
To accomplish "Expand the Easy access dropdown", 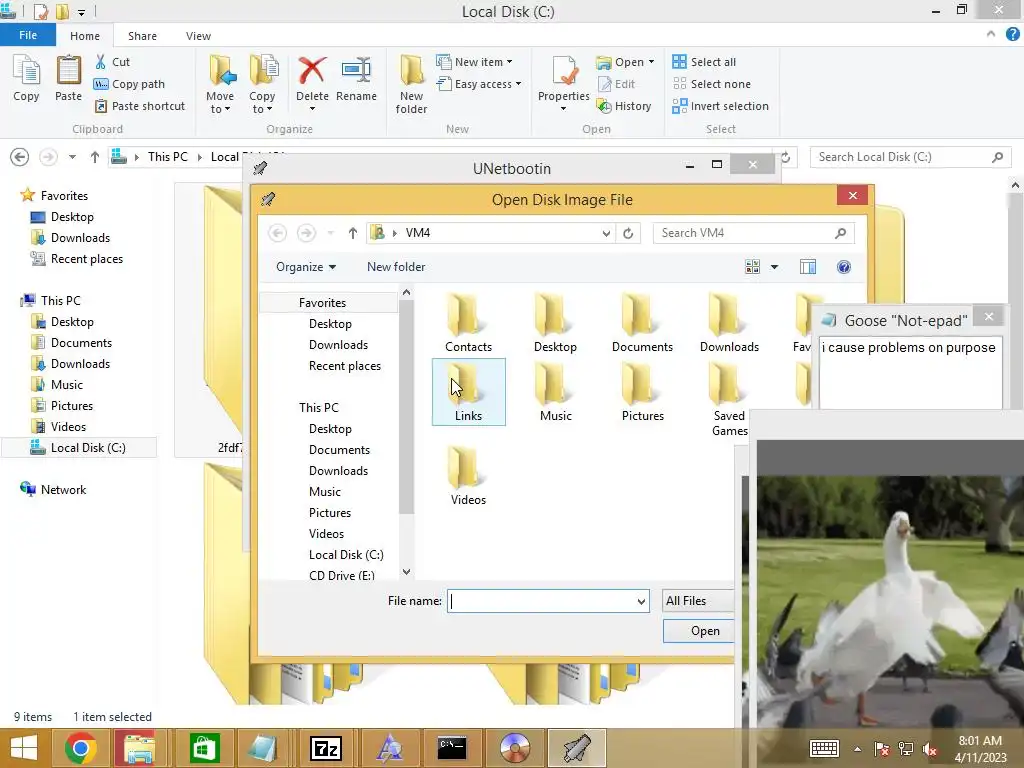I will [x=479, y=84].
